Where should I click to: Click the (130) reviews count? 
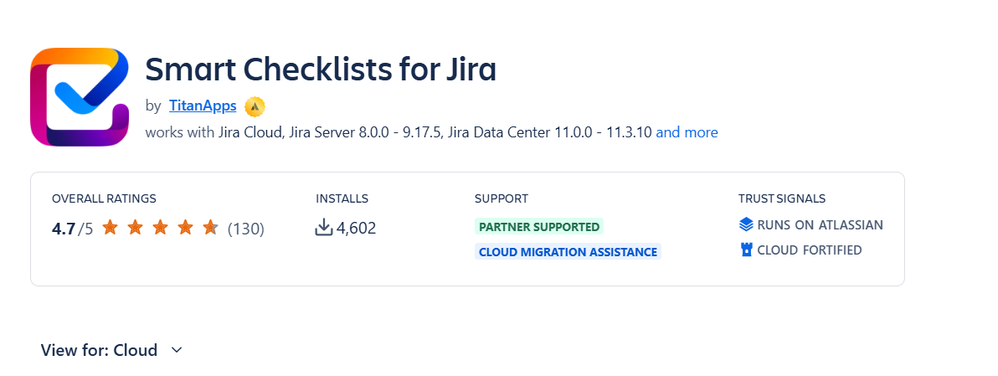click(x=246, y=228)
